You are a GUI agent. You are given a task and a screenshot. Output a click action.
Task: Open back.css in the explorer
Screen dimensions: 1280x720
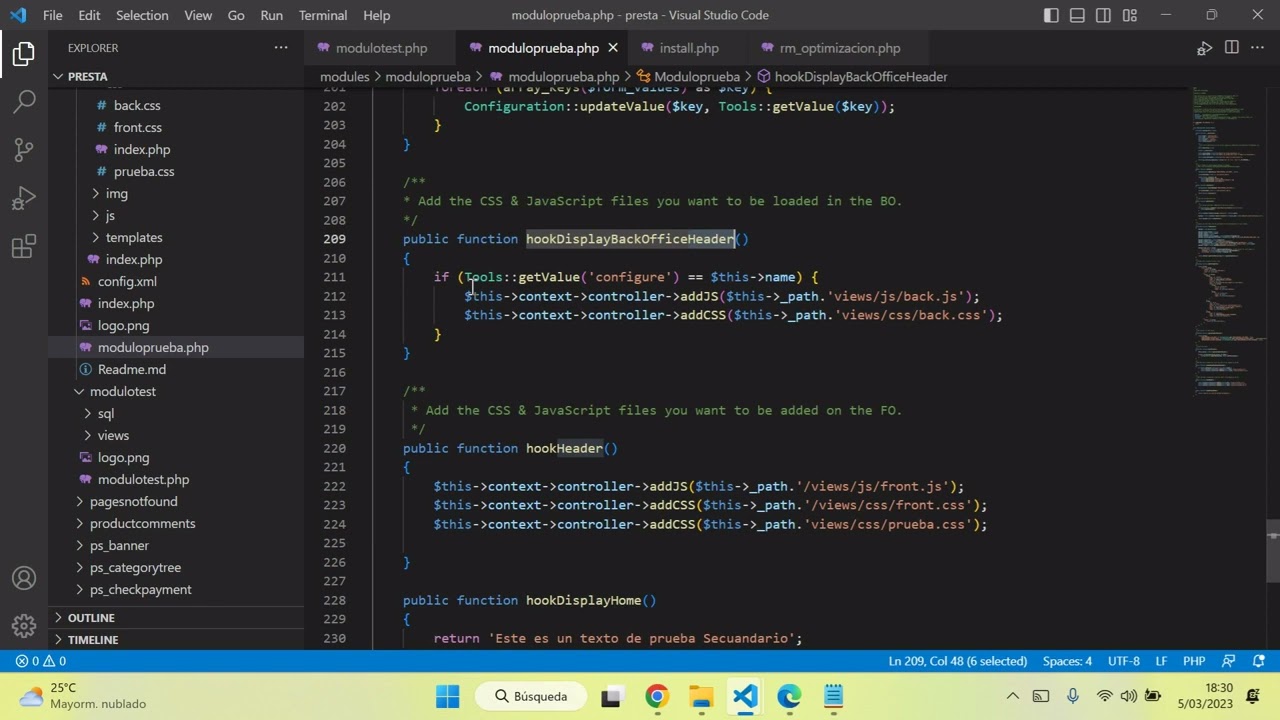[x=137, y=105]
